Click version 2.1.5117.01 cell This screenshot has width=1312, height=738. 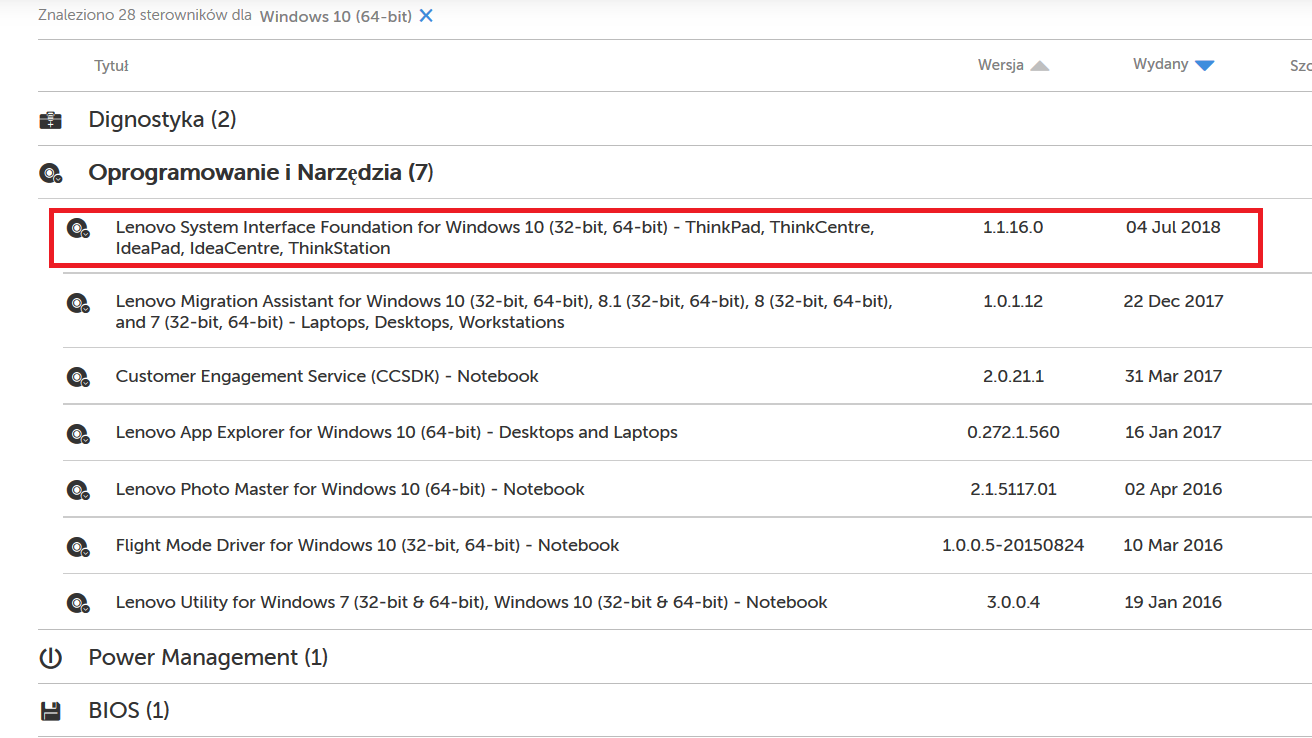tap(1013, 489)
